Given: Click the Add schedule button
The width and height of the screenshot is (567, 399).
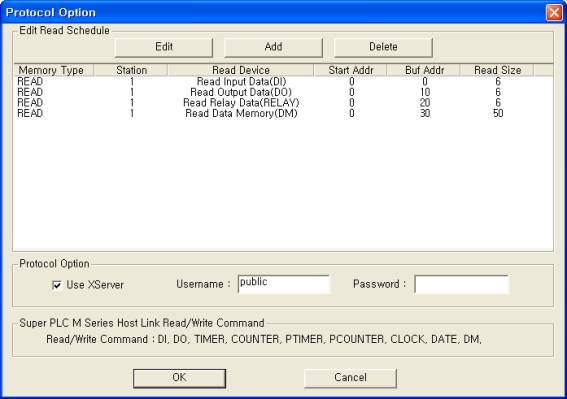Looking at the screenshot, I should [x=273, y=47].
